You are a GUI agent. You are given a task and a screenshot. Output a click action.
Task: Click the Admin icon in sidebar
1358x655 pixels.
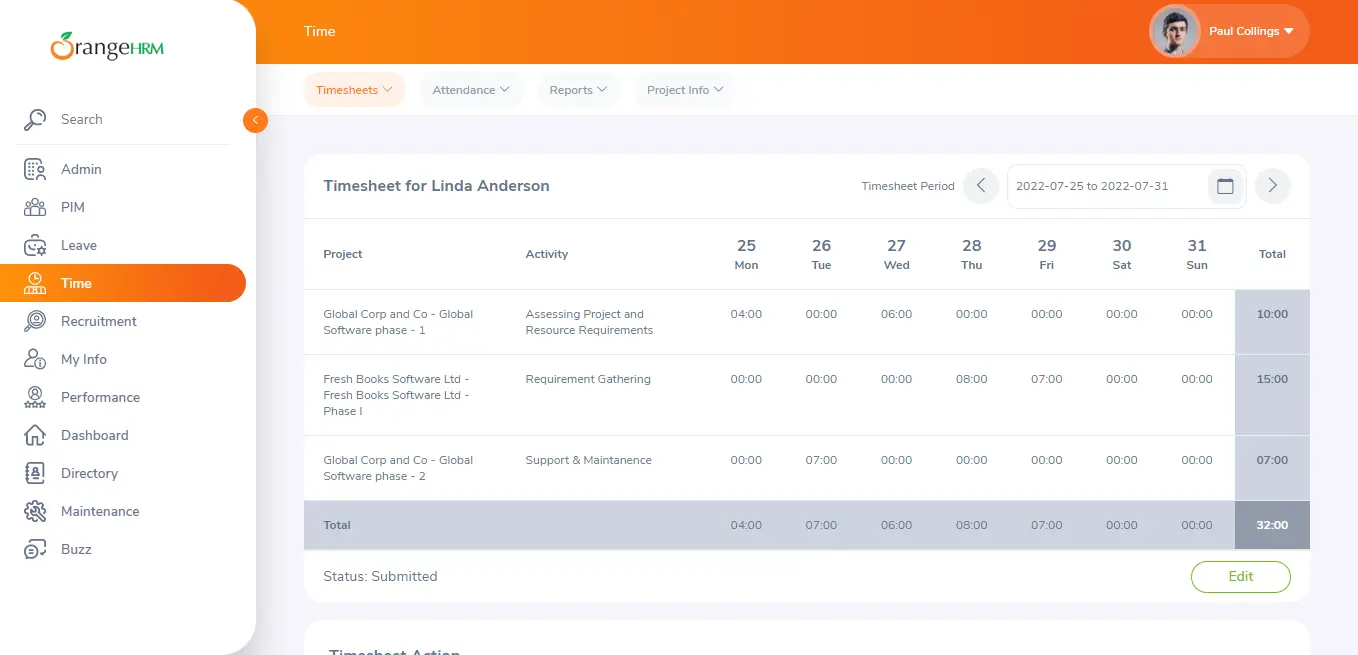(35, 170)
